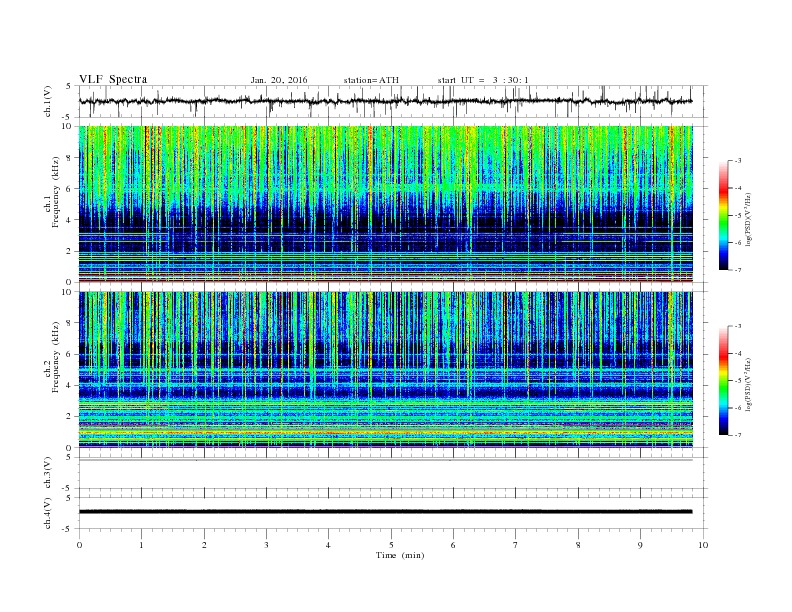Select the 'ch.3(V)' axis label
Viewport: 792px width, 612px height.
[48, 473]
